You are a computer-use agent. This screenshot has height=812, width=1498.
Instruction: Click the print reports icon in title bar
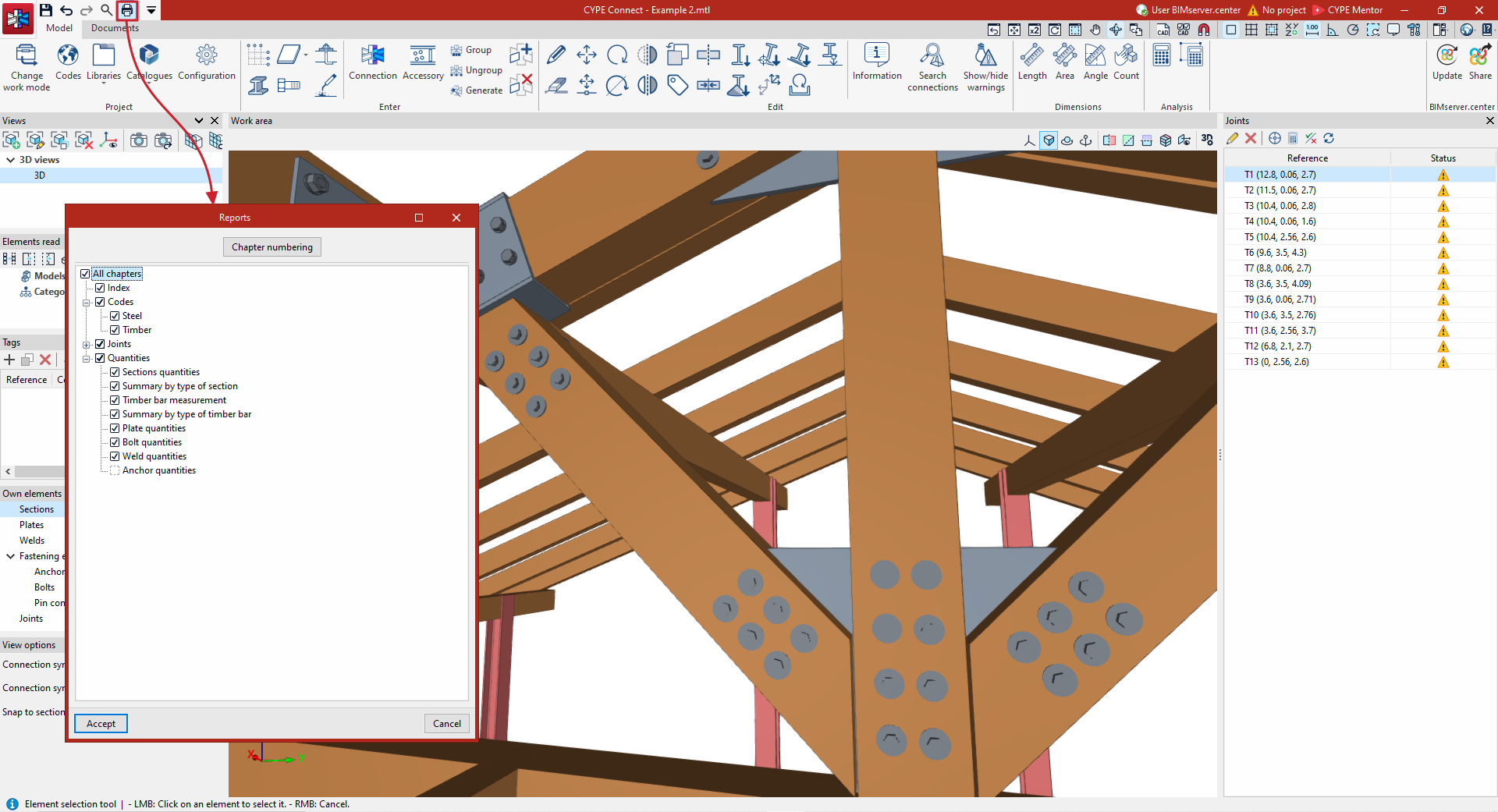coord(127,10)
